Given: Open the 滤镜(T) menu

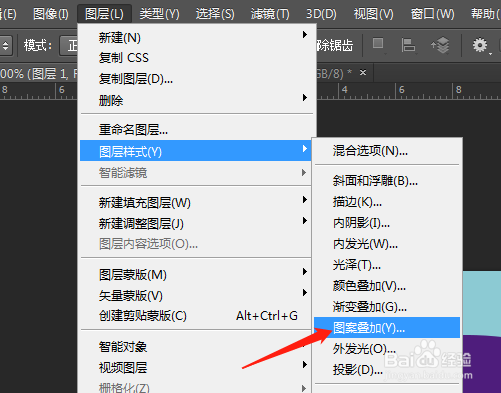Looking at the screenshot, I should [270, 14].
